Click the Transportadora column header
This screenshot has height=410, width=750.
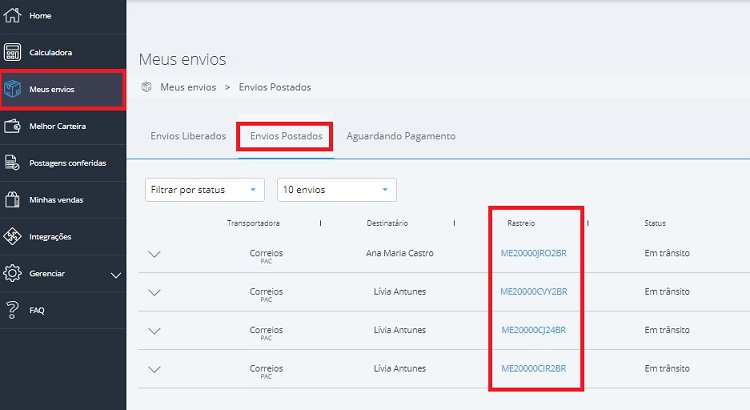[x=253, y=223]
